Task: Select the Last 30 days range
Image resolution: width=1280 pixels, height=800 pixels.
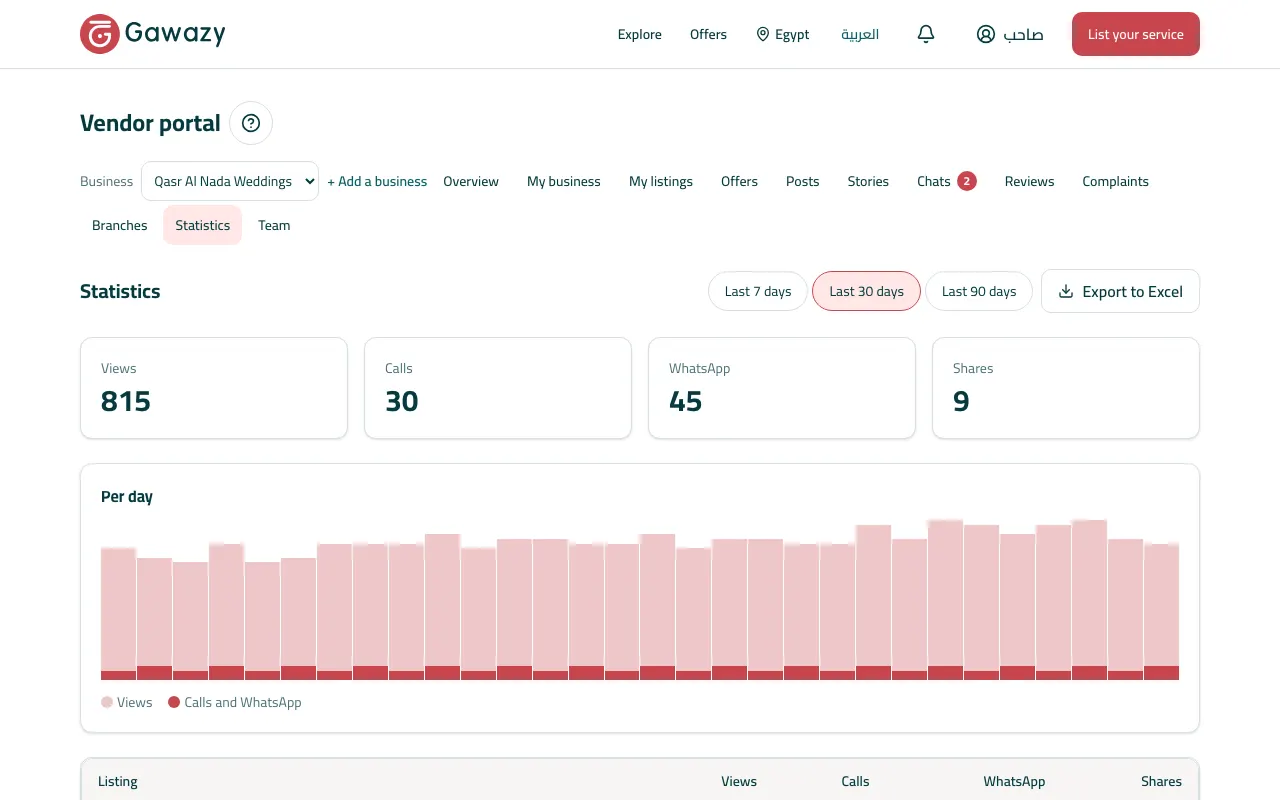Action: point(866,291)
